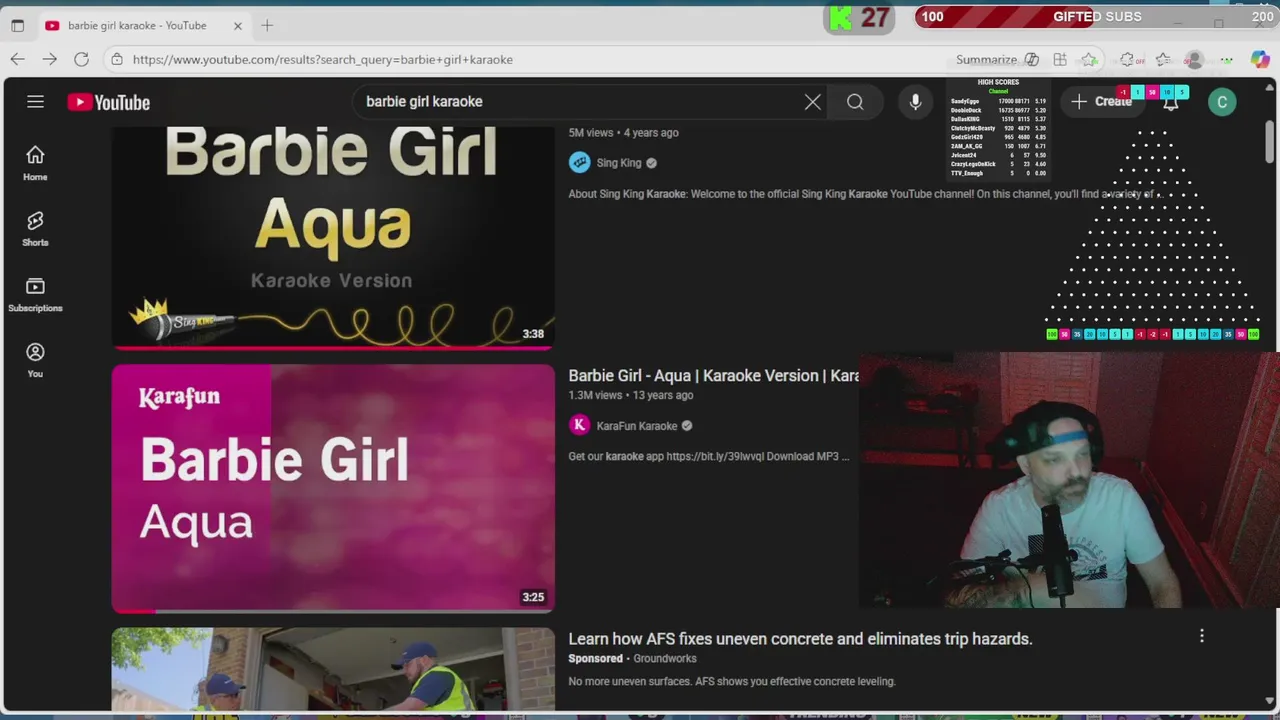Click the KaraFun video description snippet

(708, 456)
